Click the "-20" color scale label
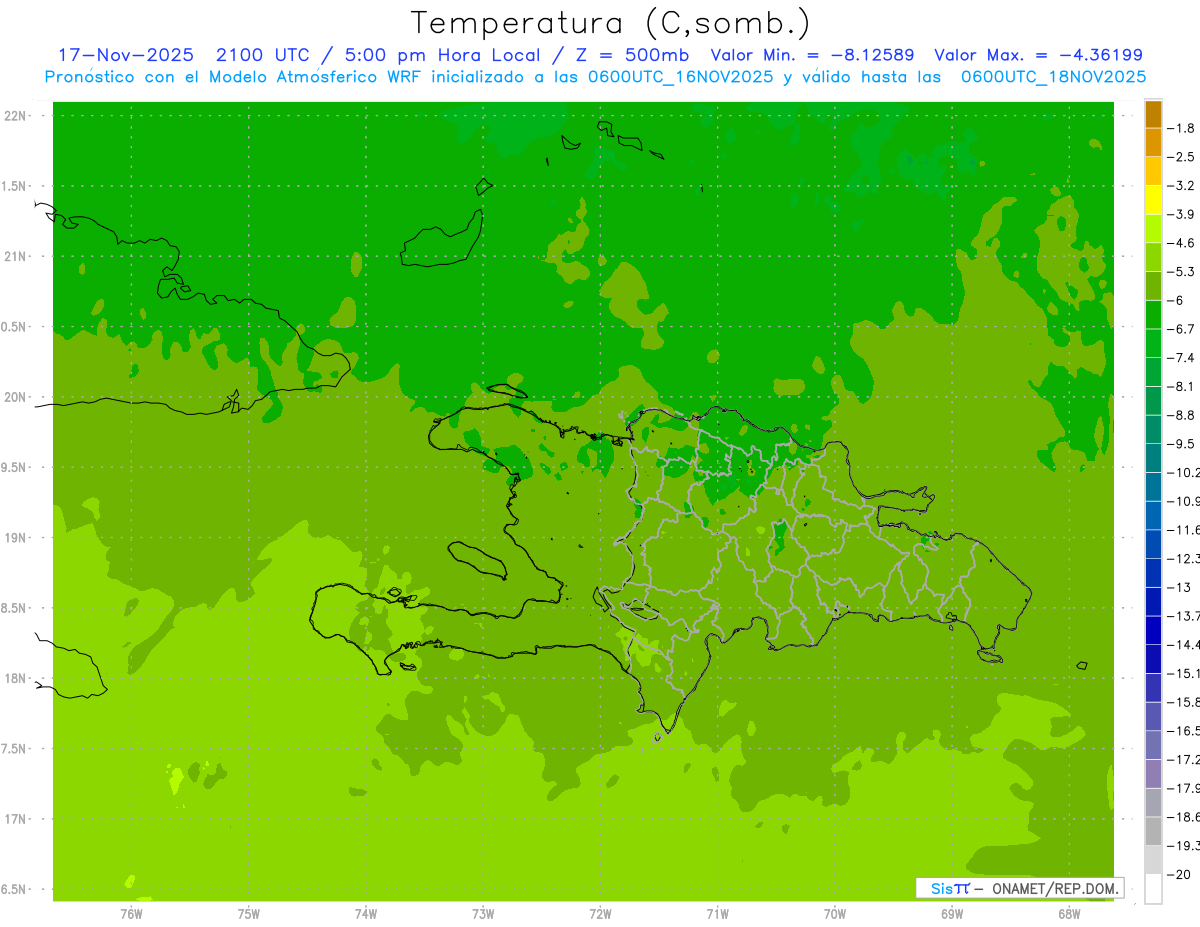 (1181, 875)
